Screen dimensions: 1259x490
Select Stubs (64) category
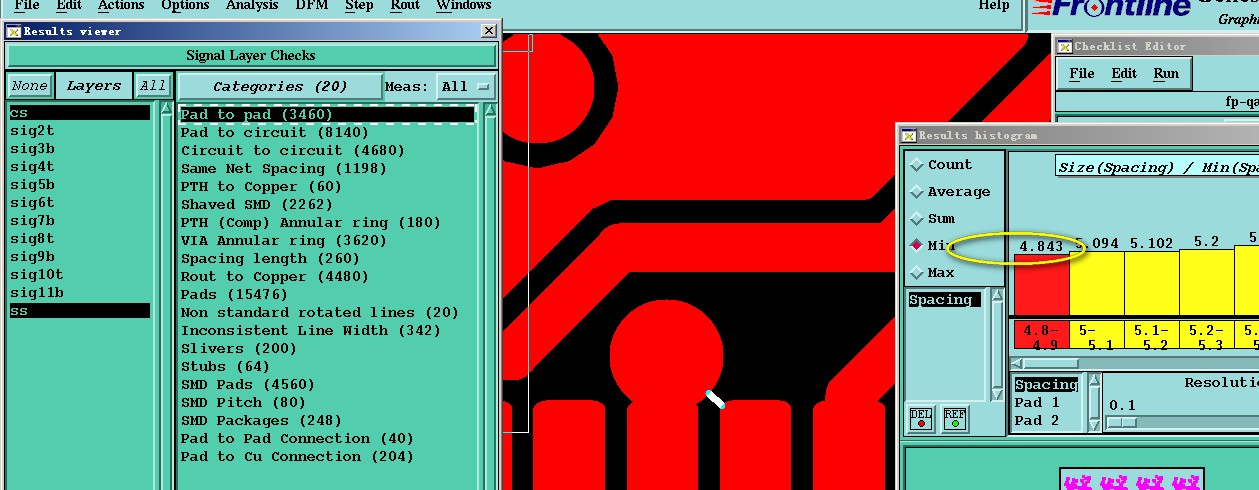[327, 367]
